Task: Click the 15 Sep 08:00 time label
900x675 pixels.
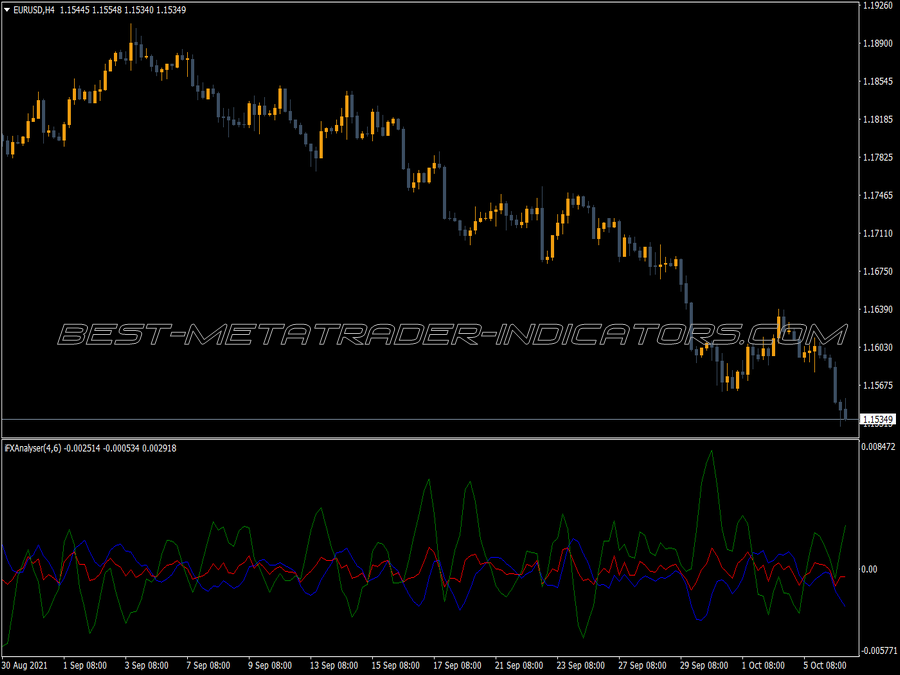Action: [x=395, y=666]
